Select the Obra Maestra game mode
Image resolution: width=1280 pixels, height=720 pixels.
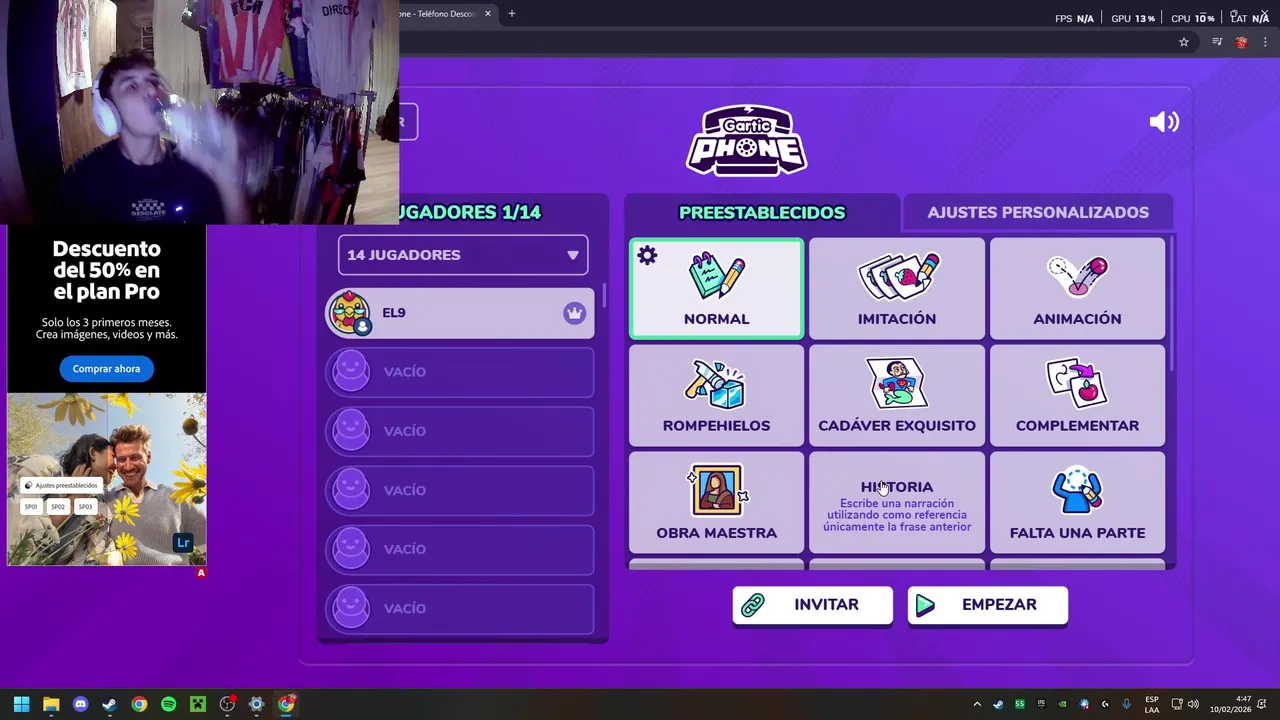[716, 503]
